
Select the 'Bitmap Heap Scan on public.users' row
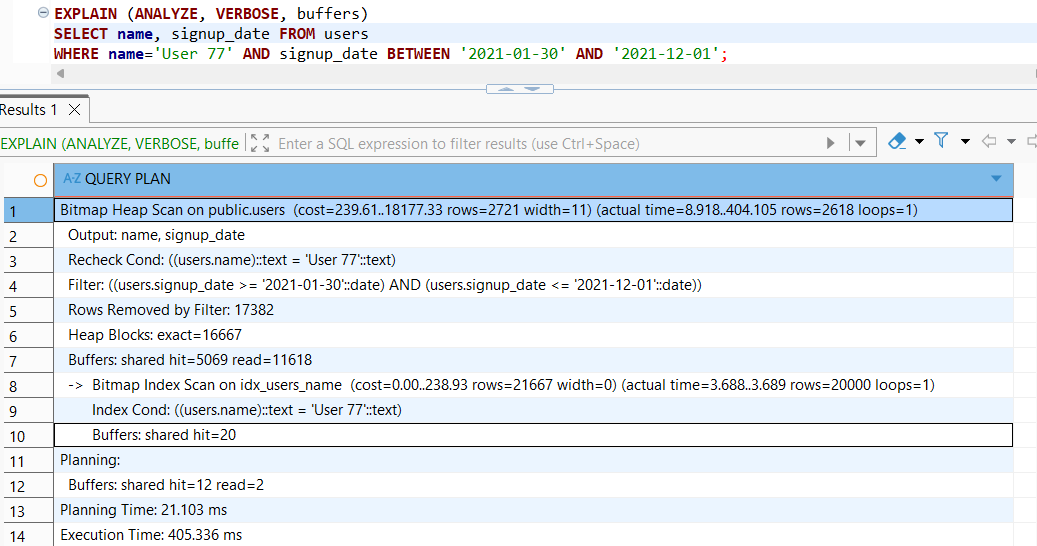[x=533, y=210]
